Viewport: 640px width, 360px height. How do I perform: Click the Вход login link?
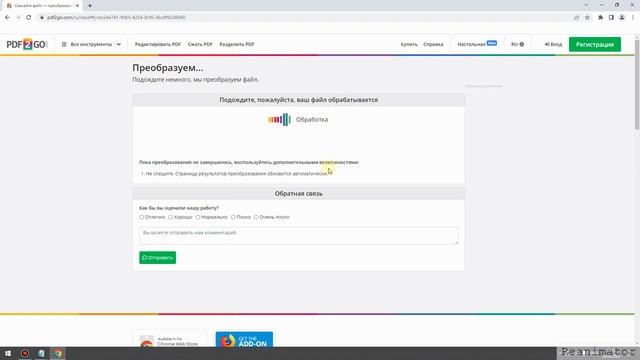553,44
